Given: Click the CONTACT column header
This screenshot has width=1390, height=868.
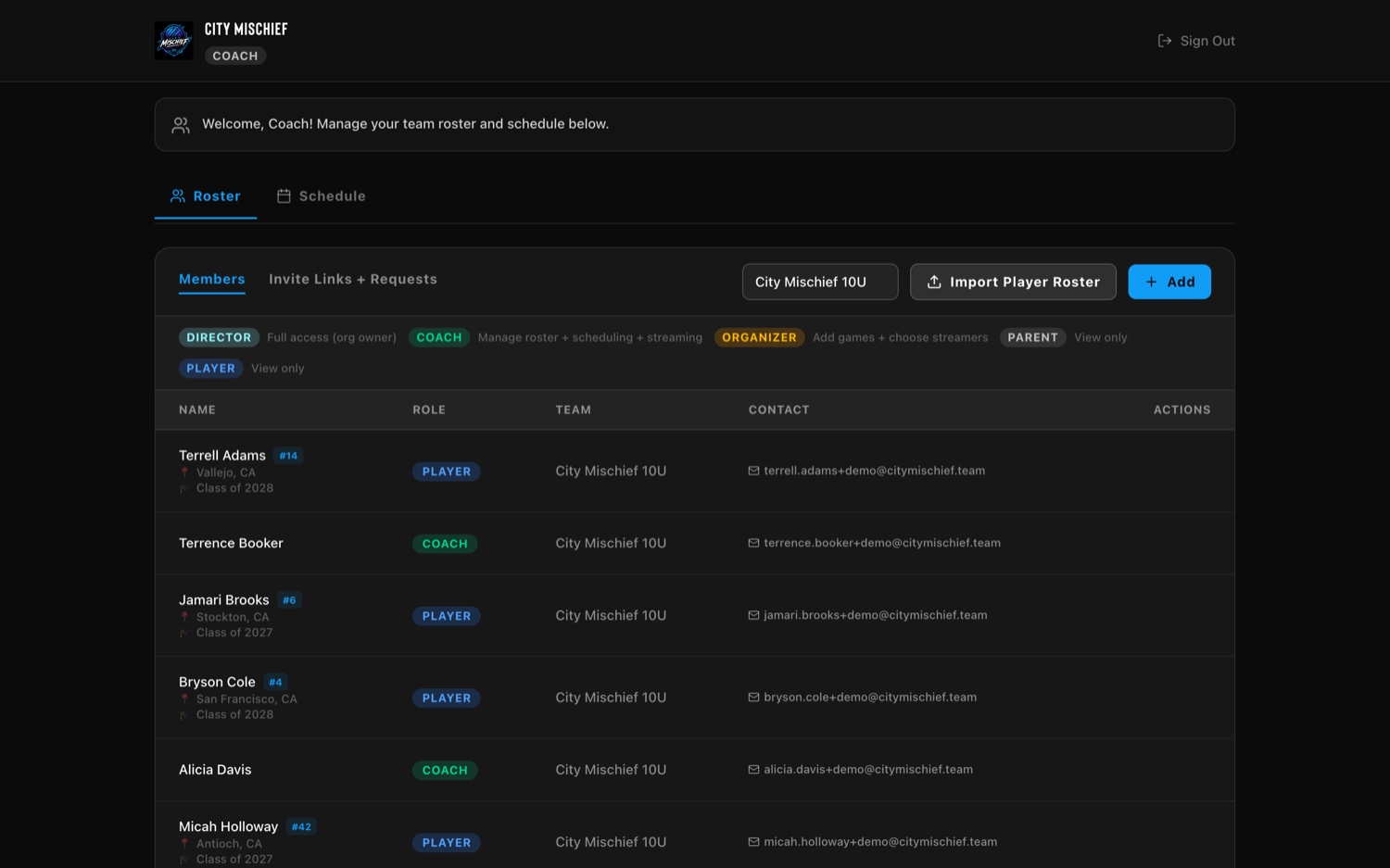Looking at the screenshot, I should [x=779, y=409].
